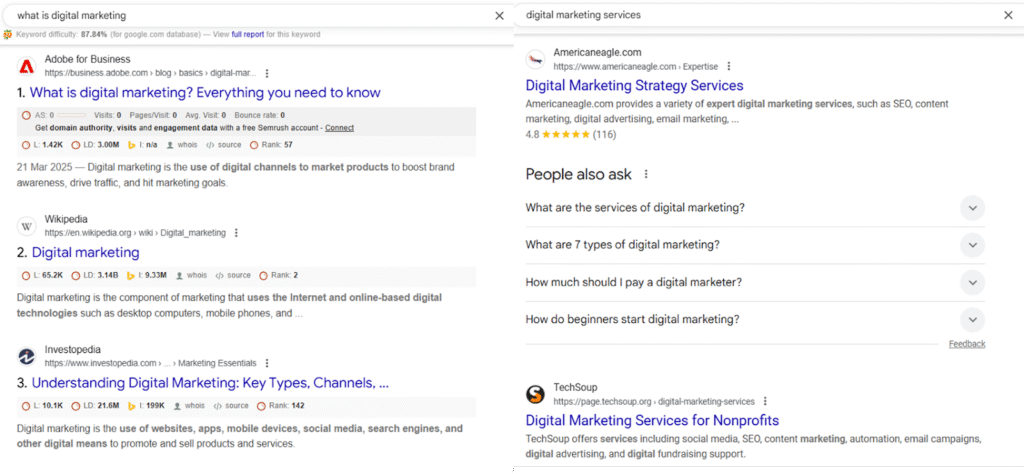This screenshot has height=474, width=1024.
Task: Expand 'How much should I pay a digital marketer?'
Action: pyautogui.click(x=971, y=283)
